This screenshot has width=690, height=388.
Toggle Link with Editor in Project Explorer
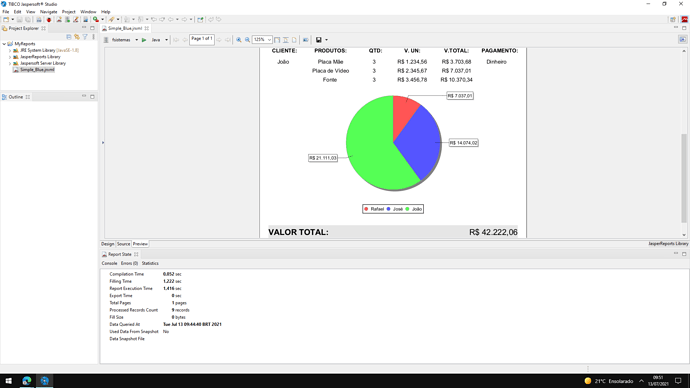pos(77,37)
